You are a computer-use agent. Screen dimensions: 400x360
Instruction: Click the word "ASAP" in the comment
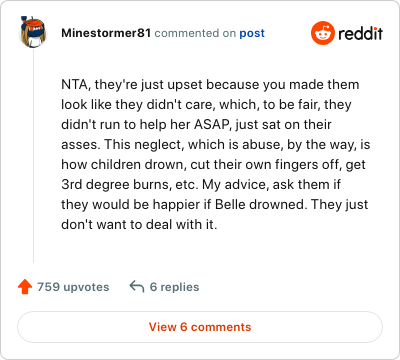pyautogui.click(x=212, y=125)
